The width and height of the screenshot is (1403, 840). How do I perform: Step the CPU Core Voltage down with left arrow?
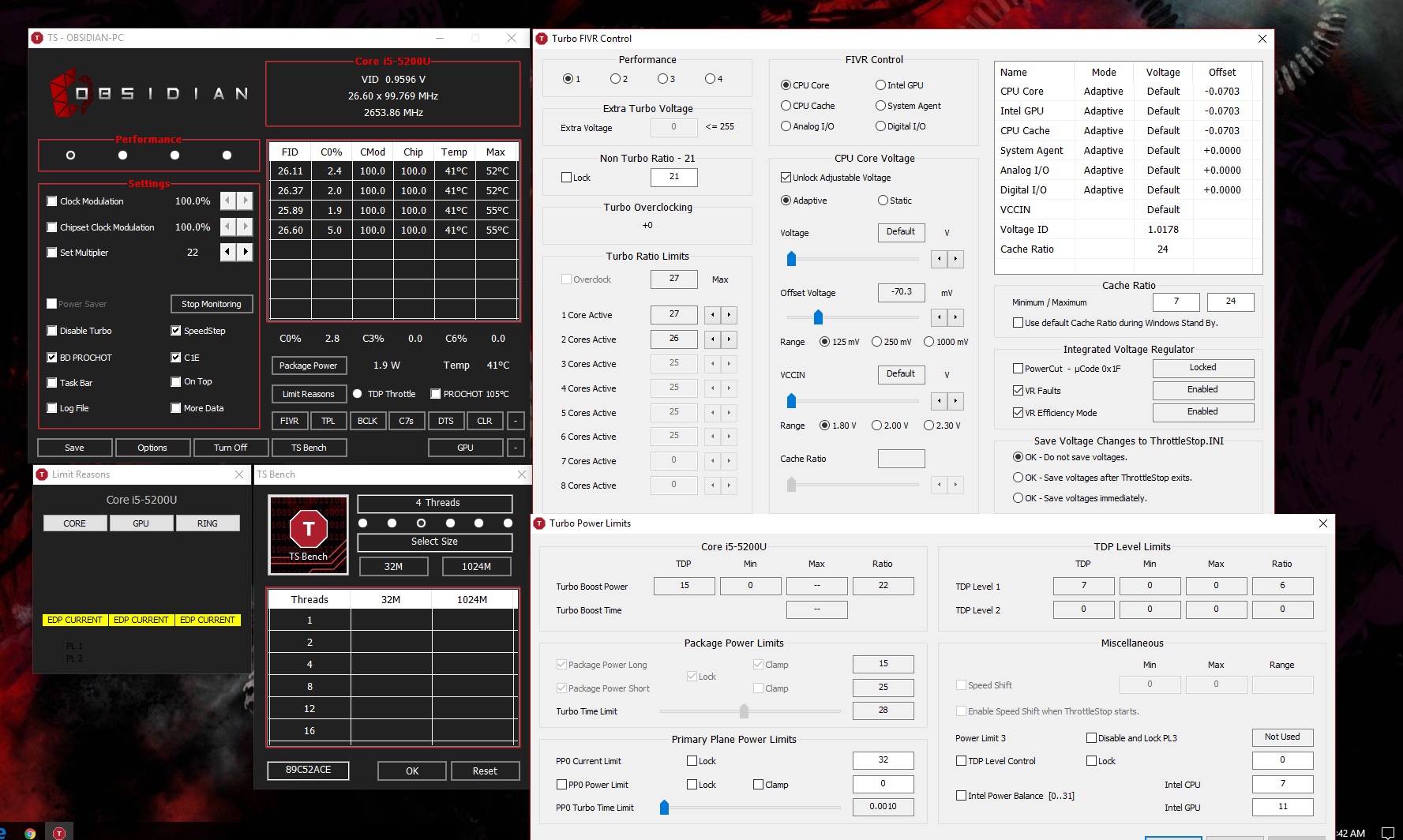point(939,259)
